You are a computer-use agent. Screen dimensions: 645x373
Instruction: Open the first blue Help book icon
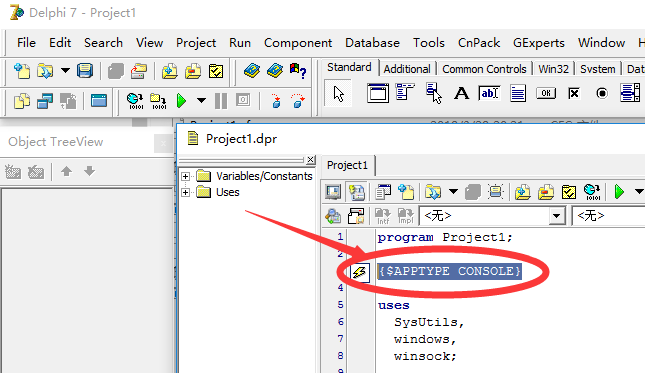click(251, 71)
